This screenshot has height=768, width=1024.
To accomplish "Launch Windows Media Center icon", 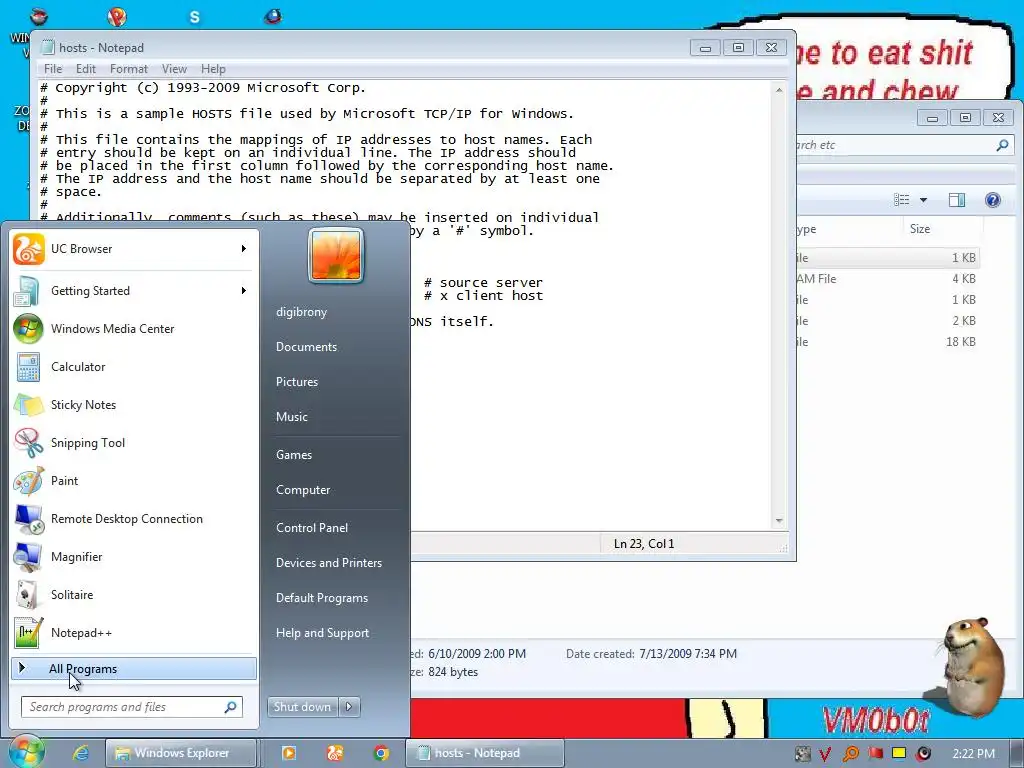I will click(x=28, y=328).
